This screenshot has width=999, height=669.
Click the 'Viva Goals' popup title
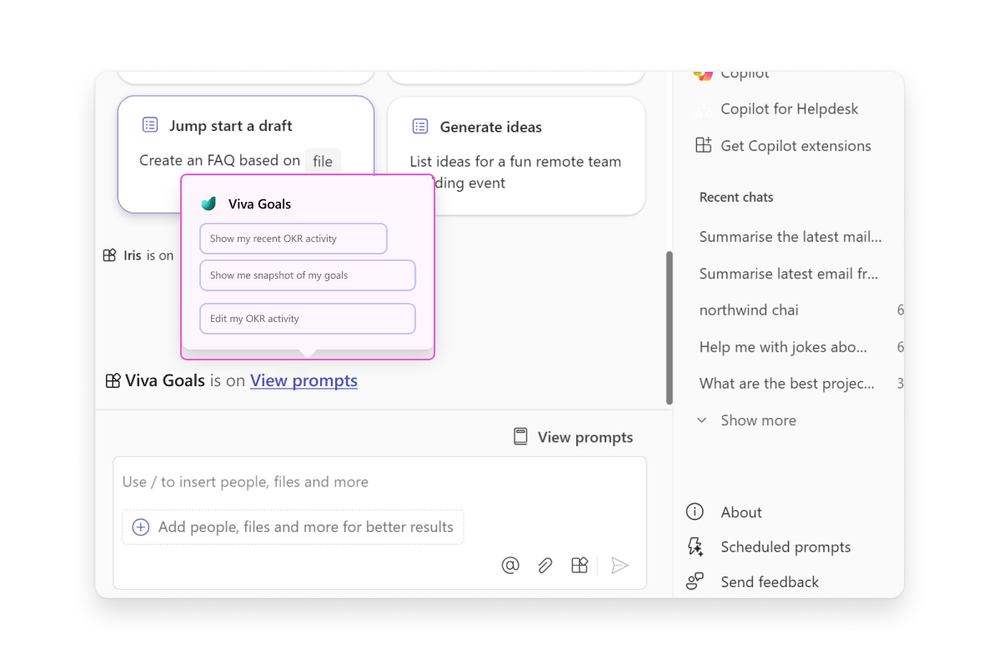[259, 204]
